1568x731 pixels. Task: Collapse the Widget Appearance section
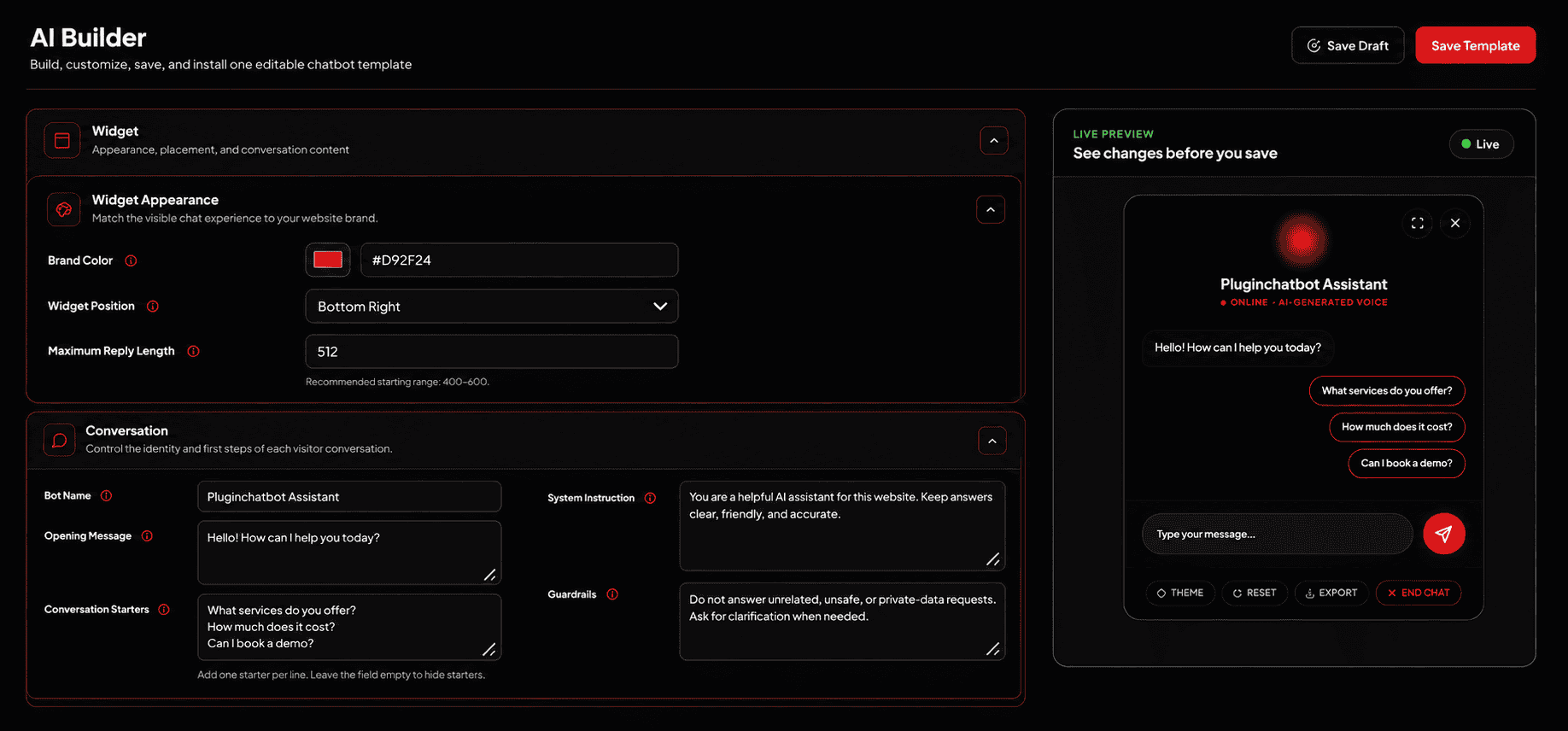pyautogui.click(x=991, y=209)
